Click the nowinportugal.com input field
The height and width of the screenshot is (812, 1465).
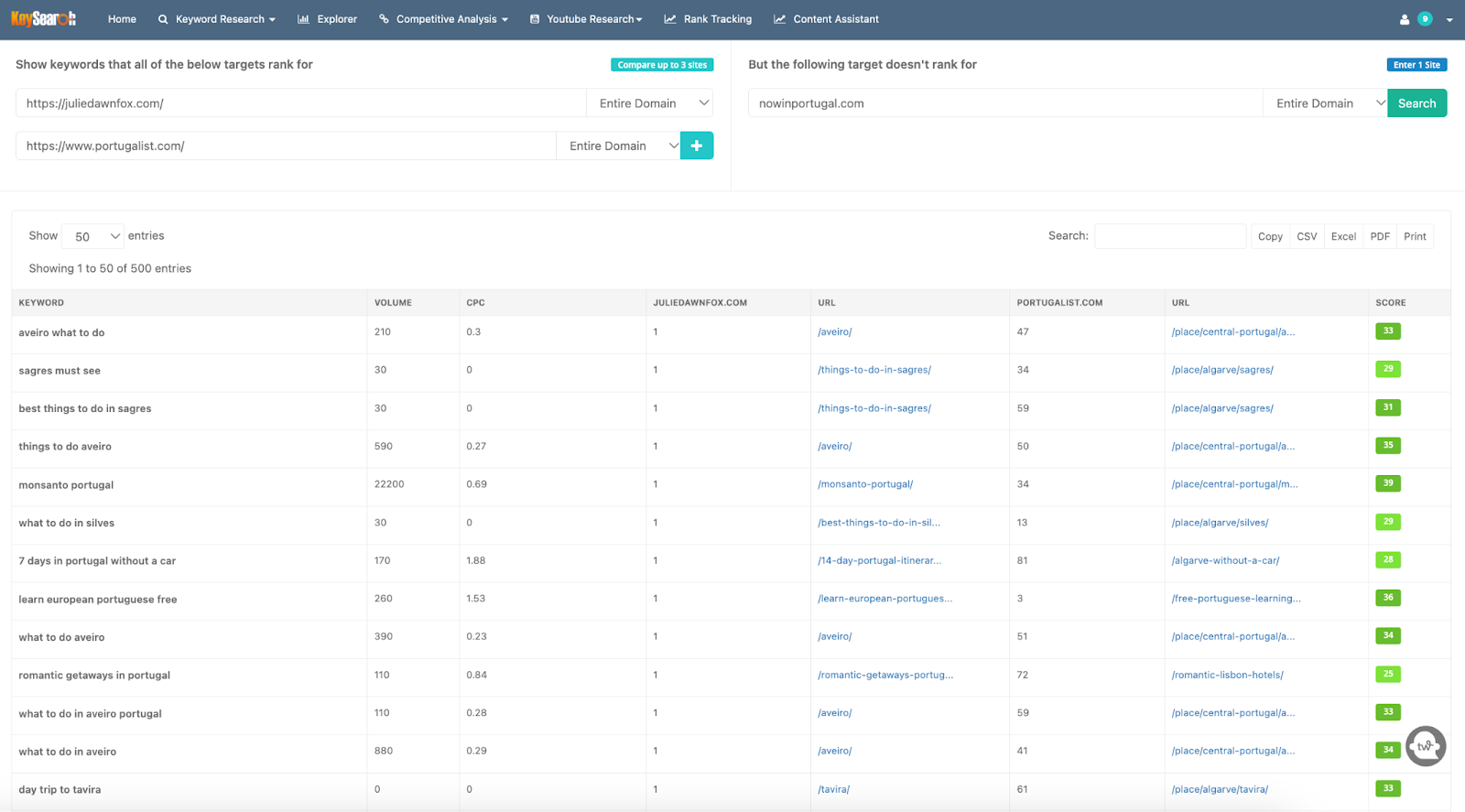pos(1005,103)
